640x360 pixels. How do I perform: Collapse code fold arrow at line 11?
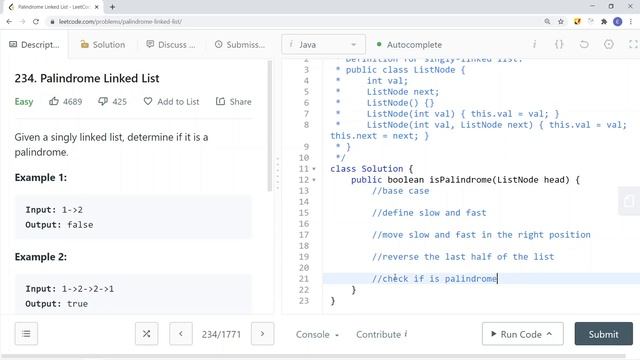coord(314,169)
